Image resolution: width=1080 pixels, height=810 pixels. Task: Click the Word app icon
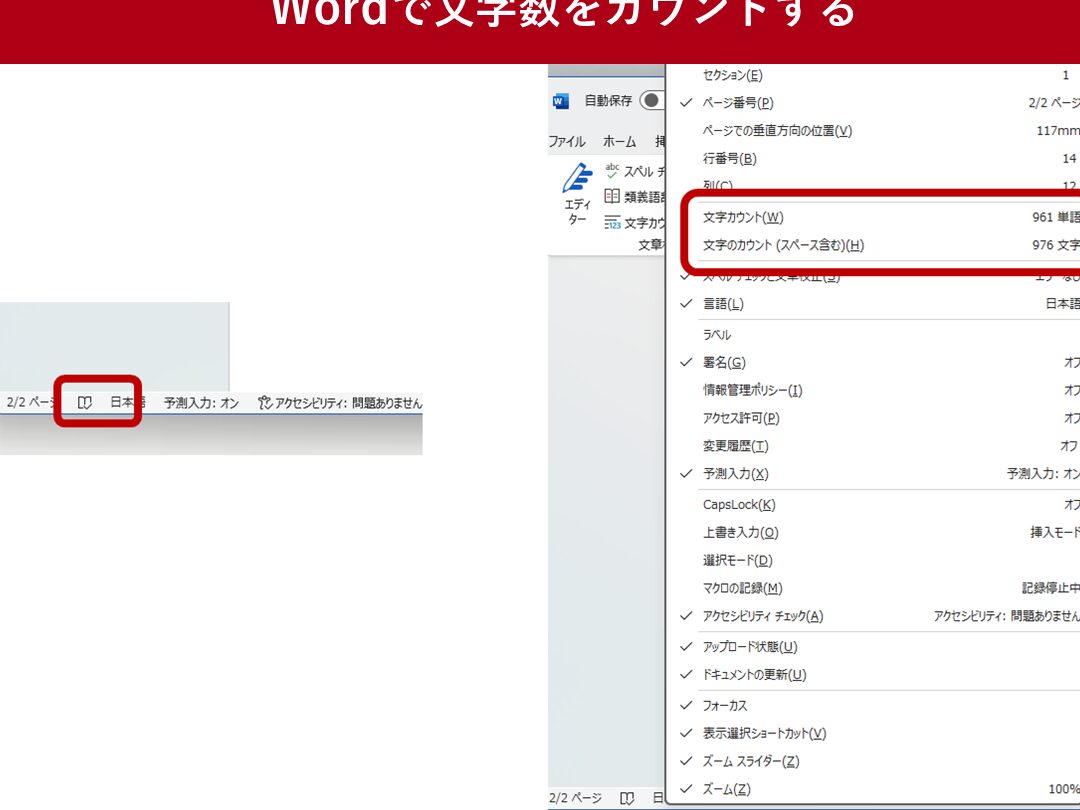pos(561,101)
